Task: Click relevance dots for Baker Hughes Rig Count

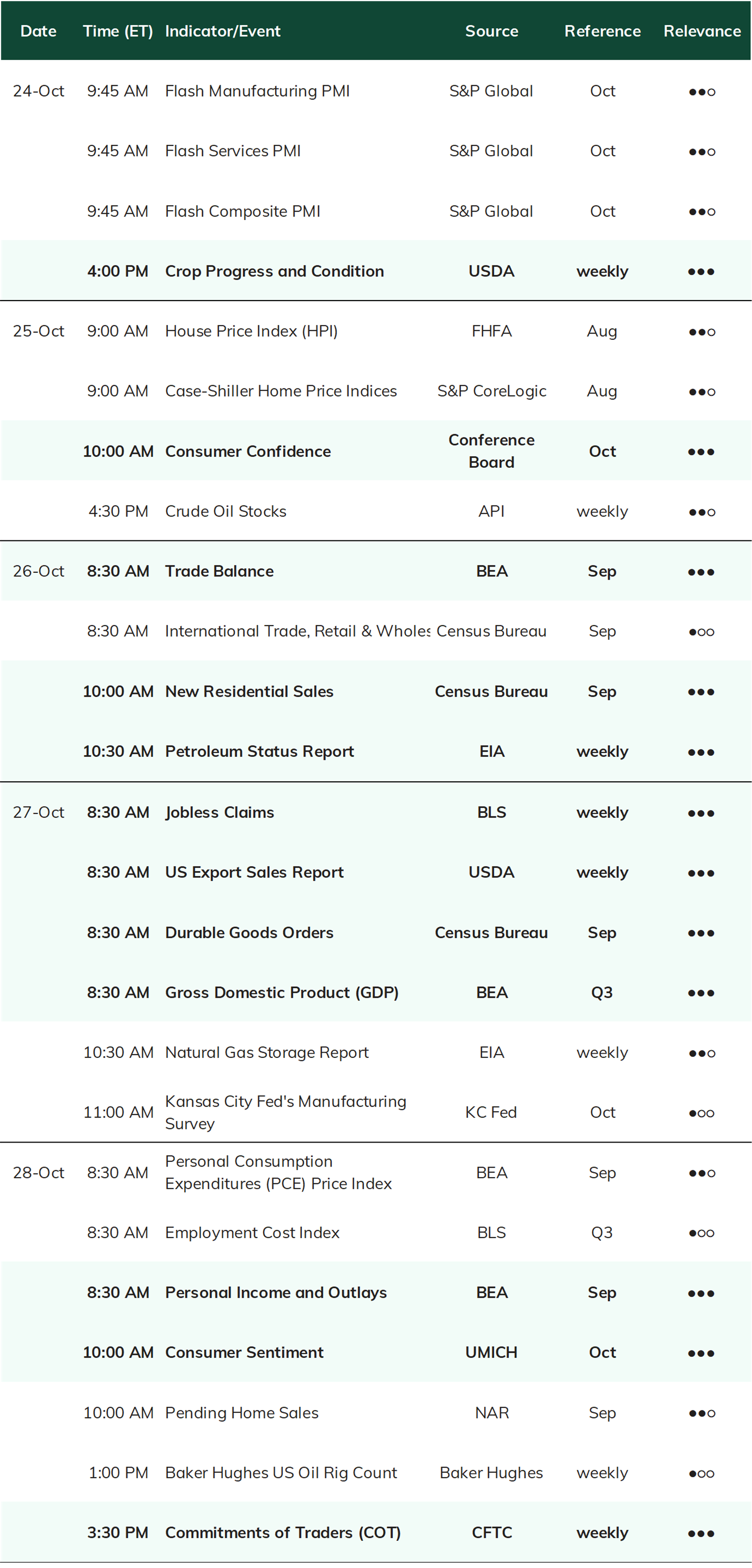Action: pyautogui.click(x=701, y=1473)
